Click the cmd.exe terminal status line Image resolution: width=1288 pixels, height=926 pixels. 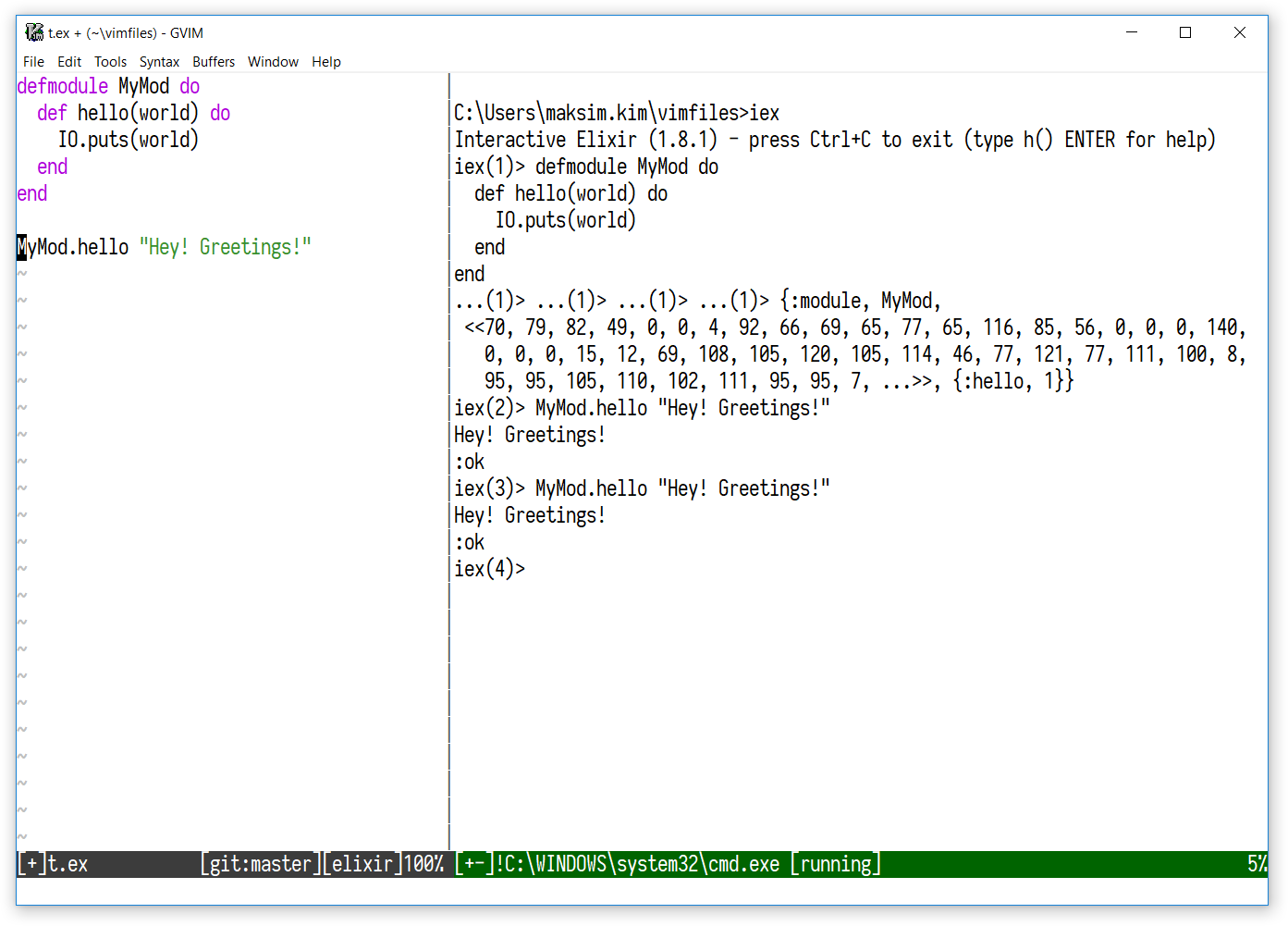859,864
